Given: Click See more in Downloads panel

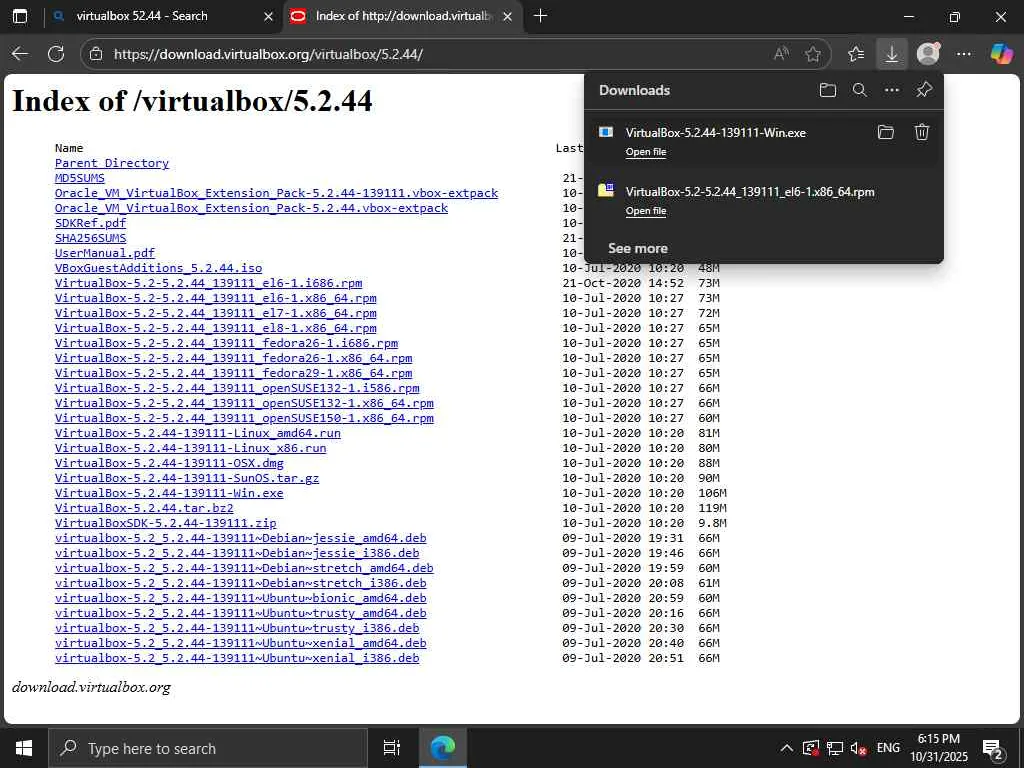Looking at the screenshot, I should click(637, 248).
